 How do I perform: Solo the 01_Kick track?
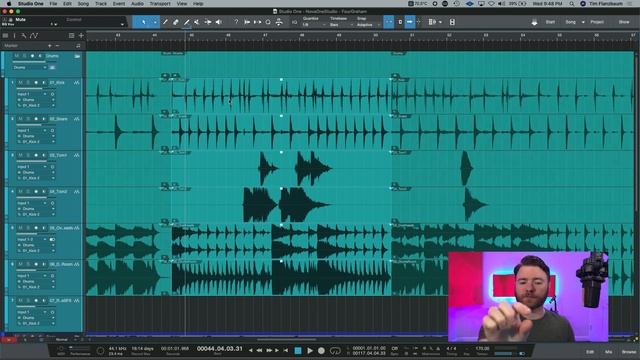tap(28, 82)
